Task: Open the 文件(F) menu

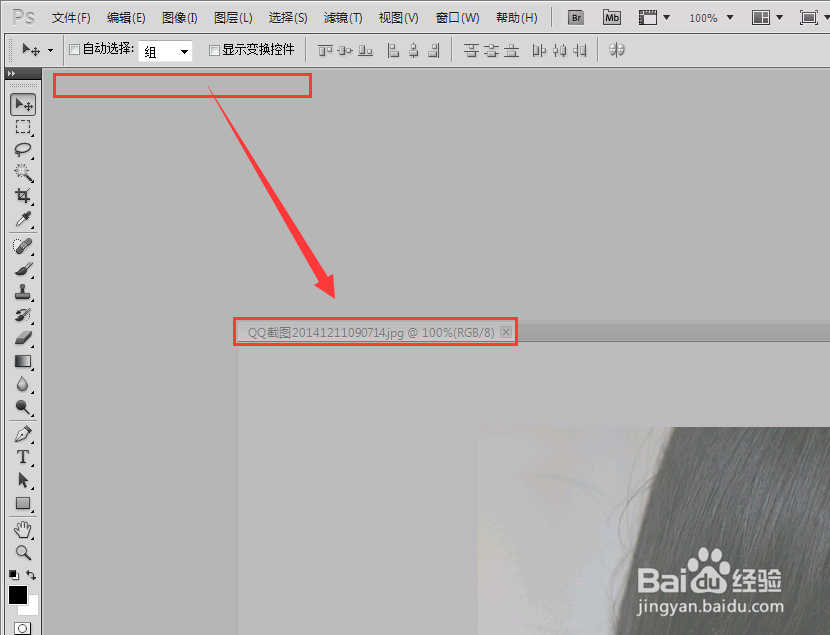Action: [x=71, y=18]
